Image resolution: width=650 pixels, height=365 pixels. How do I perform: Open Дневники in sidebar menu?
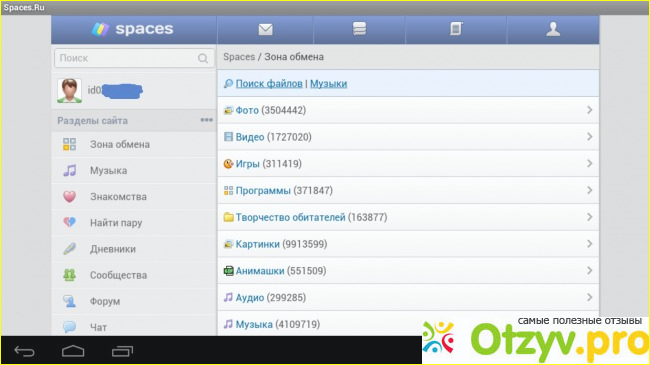click(x=134, y=249)
